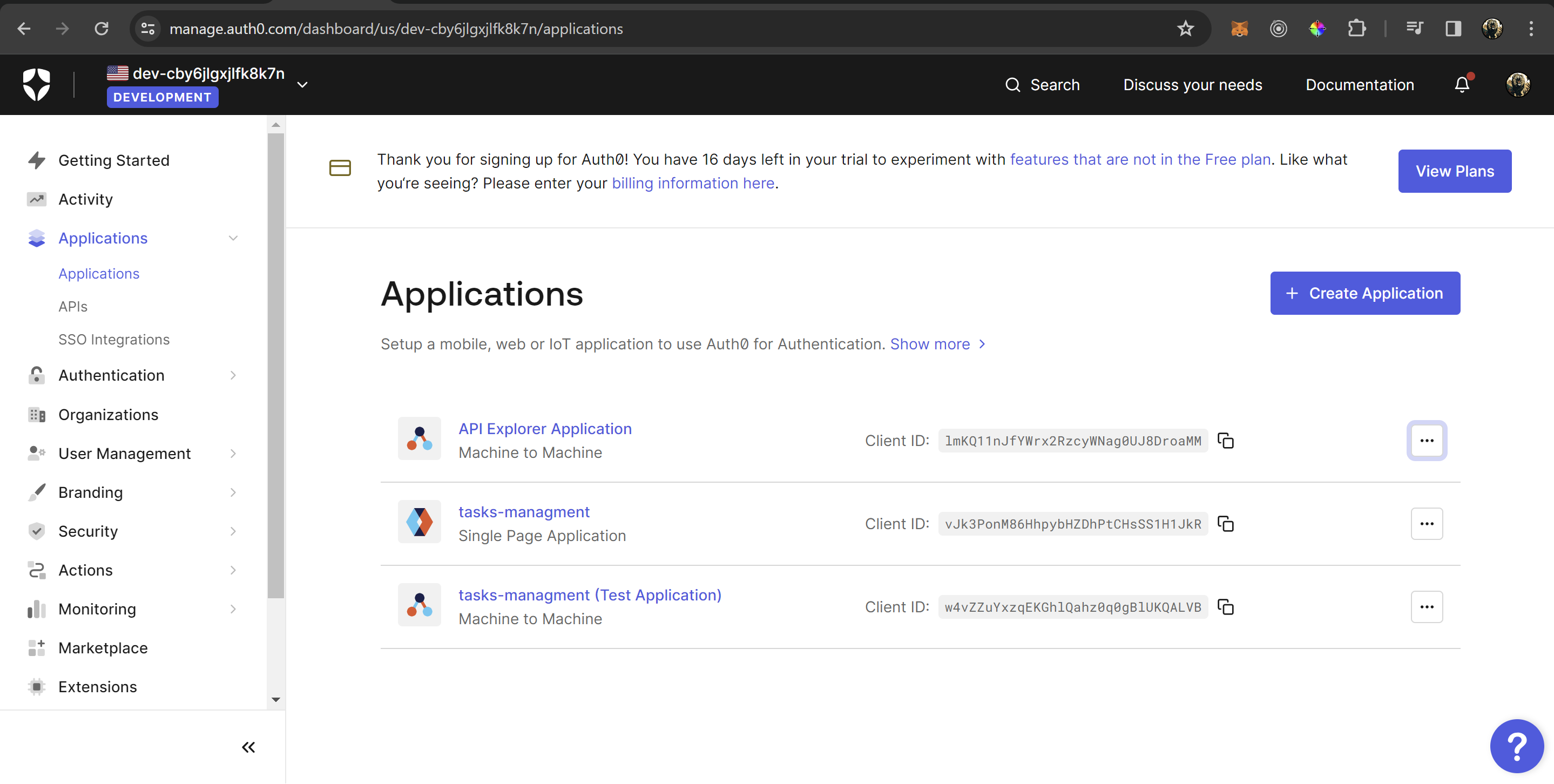Click the Auth0 shield logo
The image size is (1554, 784).
coord(36,84)
